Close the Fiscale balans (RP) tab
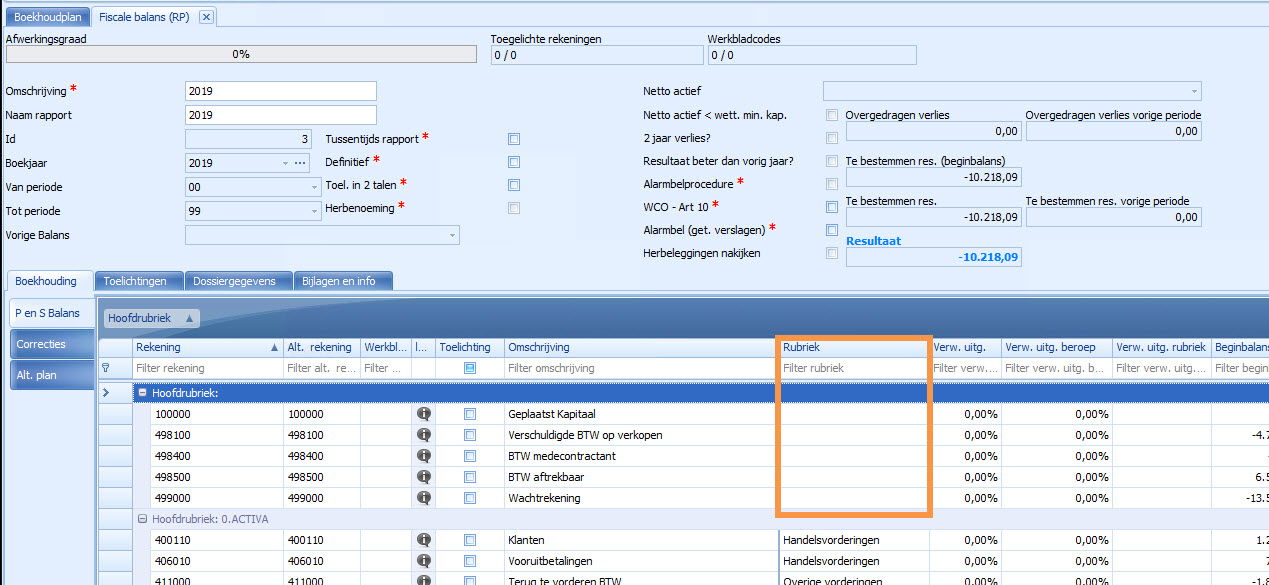Viewport: 1269px width, 585px height. [x=205, y=17]
